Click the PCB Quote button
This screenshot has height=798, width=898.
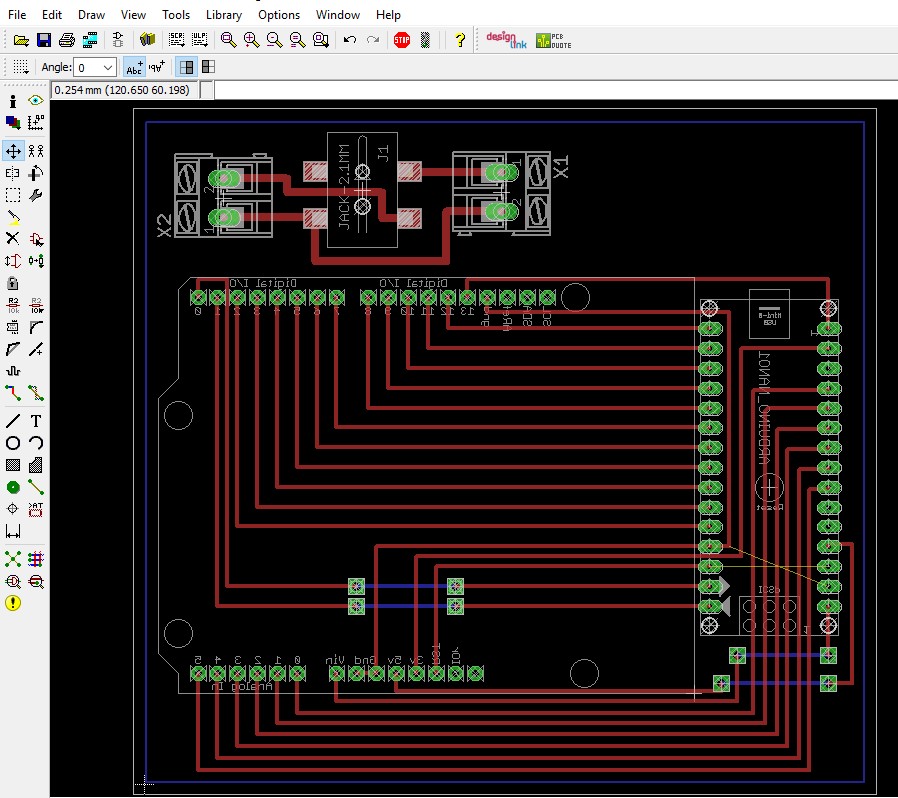[x=553, y=40]
